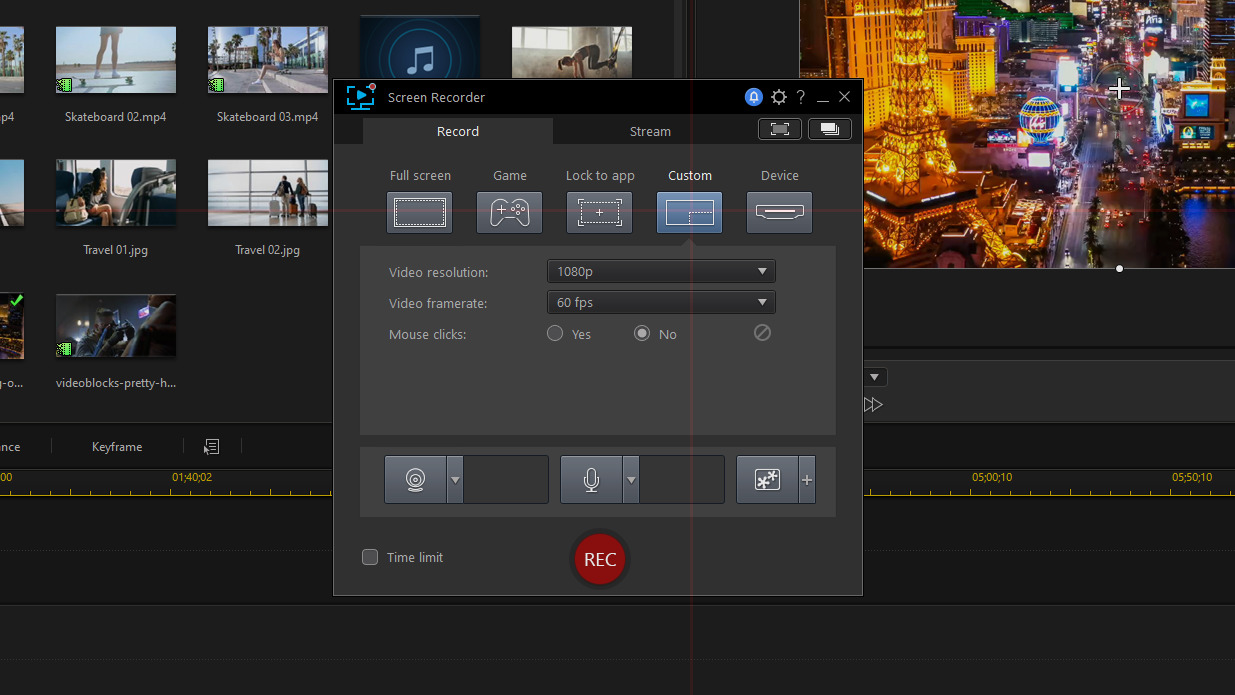
Task: Select the Lock to app mode
Action: (x=599, y=212)
